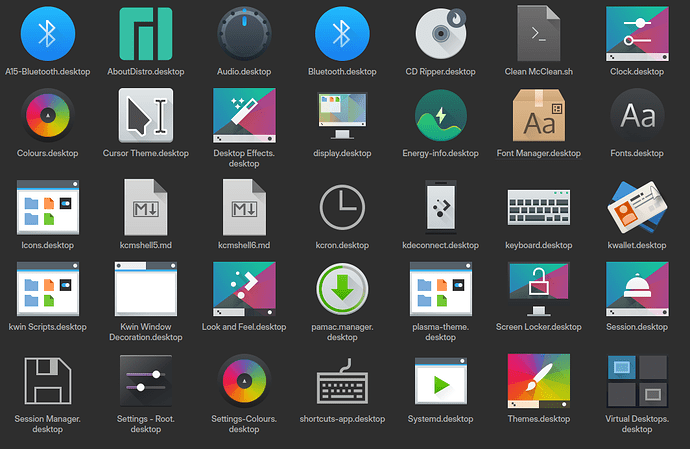Open the Look and Feel.desktop icon
The image size is (690, 449).
pyautogui.click(x=244, y=289)
